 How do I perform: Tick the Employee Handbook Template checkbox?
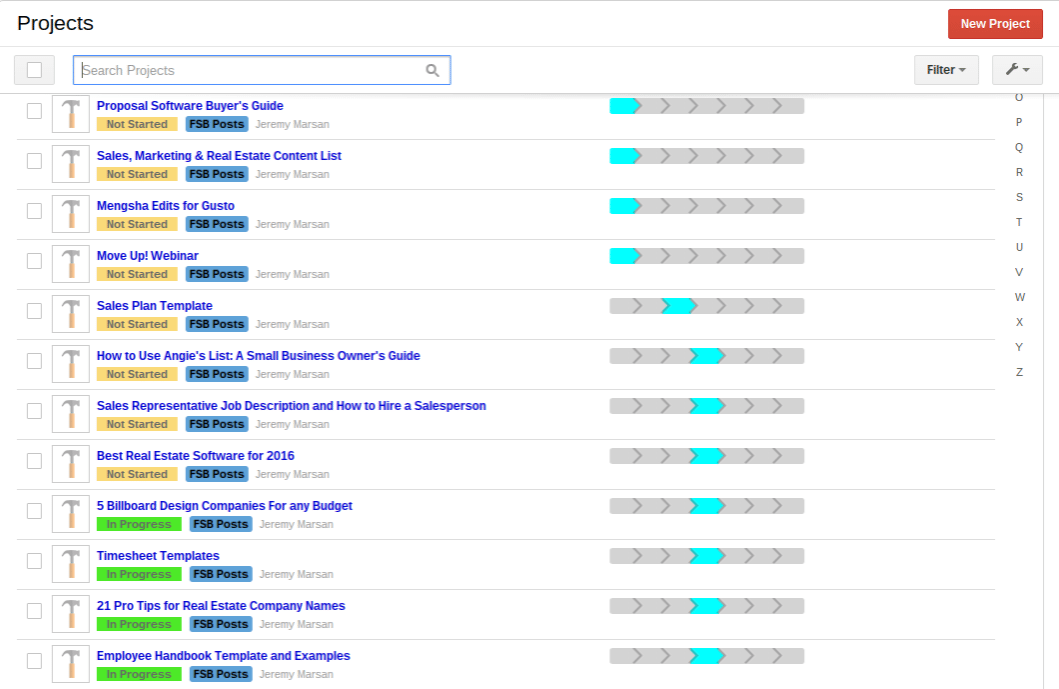click(x=34, y=661)
